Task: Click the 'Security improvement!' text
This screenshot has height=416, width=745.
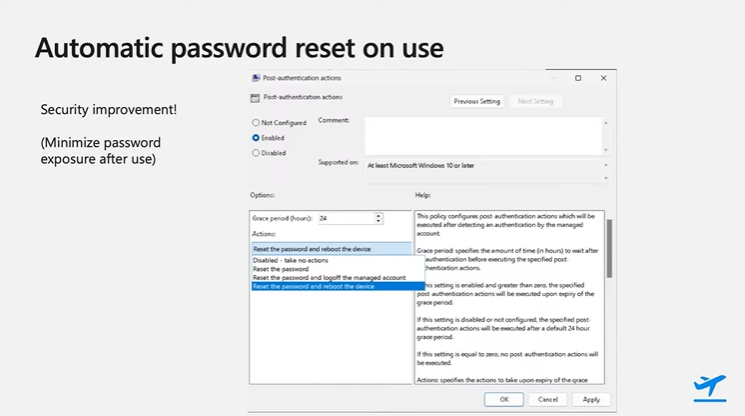Action: point(108,110)
